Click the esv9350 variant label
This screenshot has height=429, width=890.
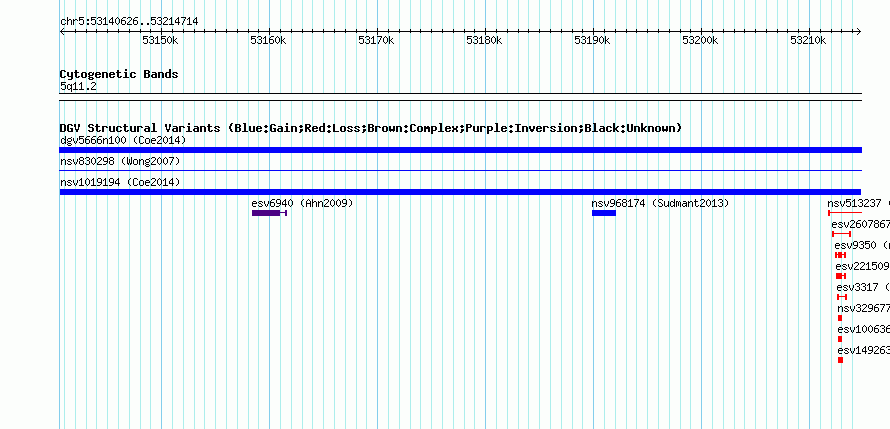click(x=857, y=245)
